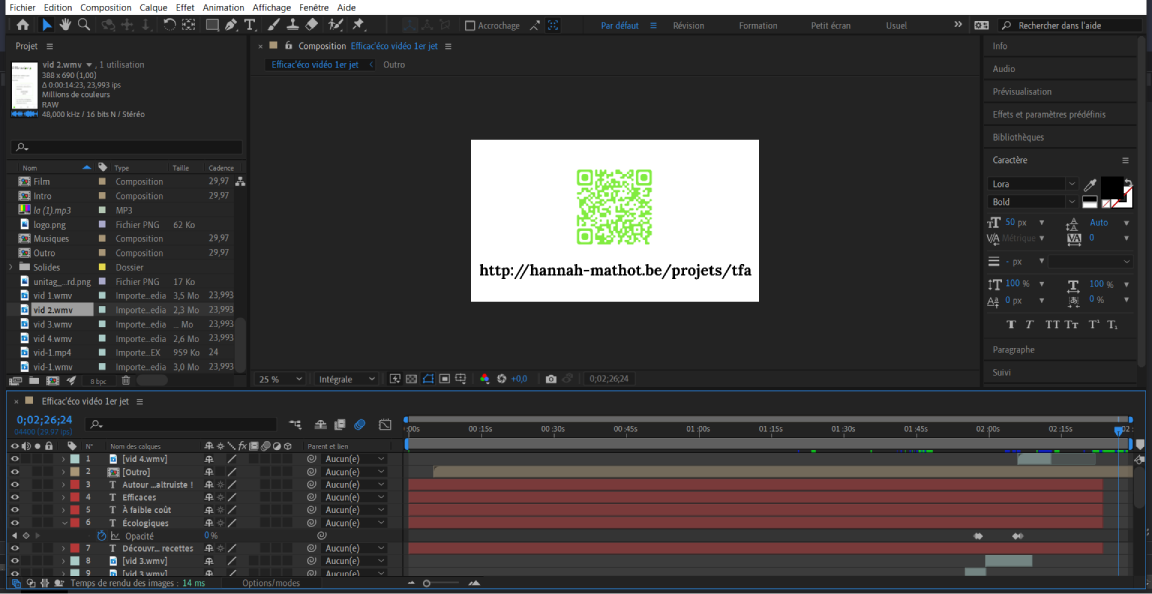Image resolution: width=1152 pixels, height=594 pixels.
Task: Open the channel RGB display icon
Action: click(484, 379)
